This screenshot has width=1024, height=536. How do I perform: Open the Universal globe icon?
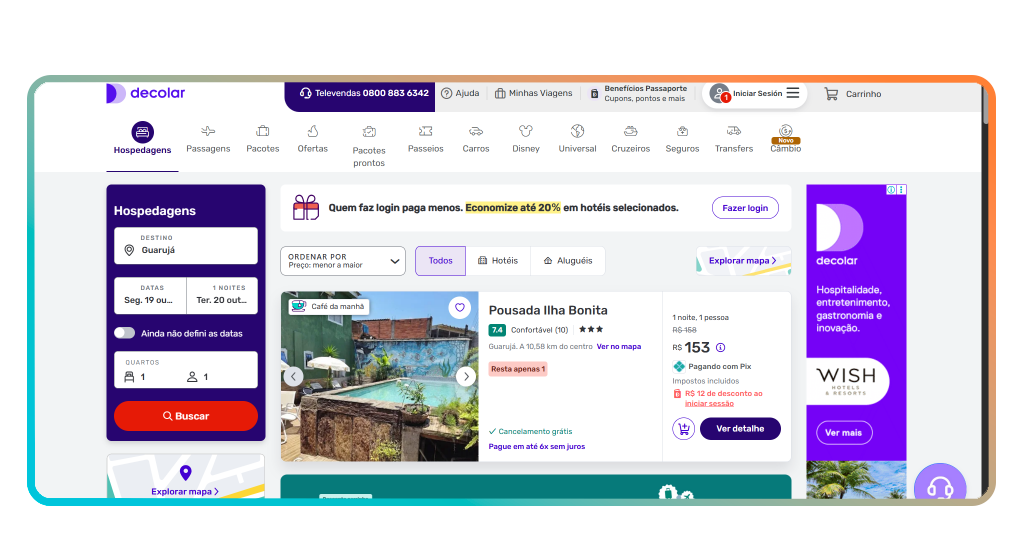pyautogui.click(x=577, y=131)
